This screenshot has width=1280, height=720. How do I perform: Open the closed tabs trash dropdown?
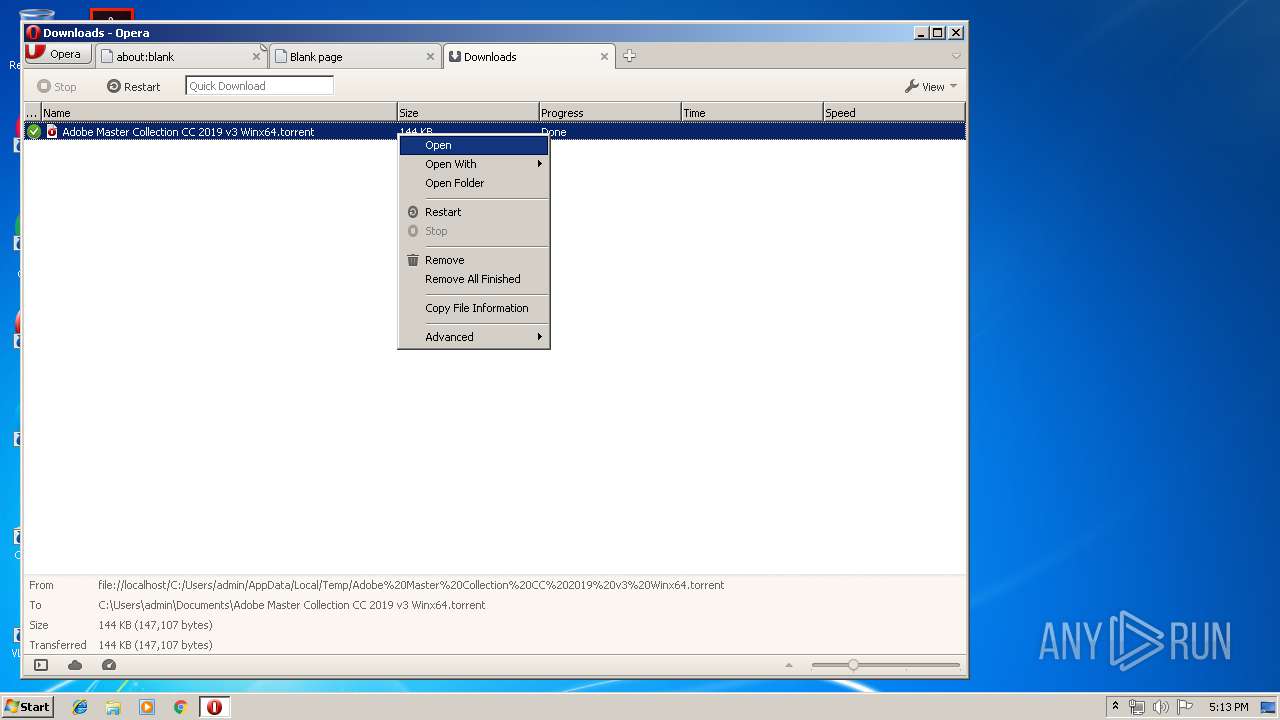tap(956, 56)
